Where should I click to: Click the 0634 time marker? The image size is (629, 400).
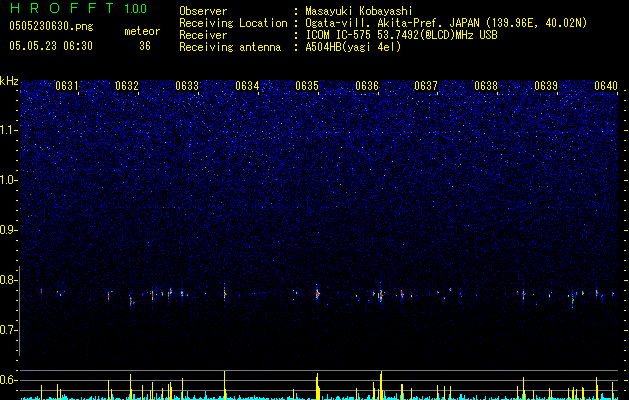pyautogui.click(x=247, y=86)
